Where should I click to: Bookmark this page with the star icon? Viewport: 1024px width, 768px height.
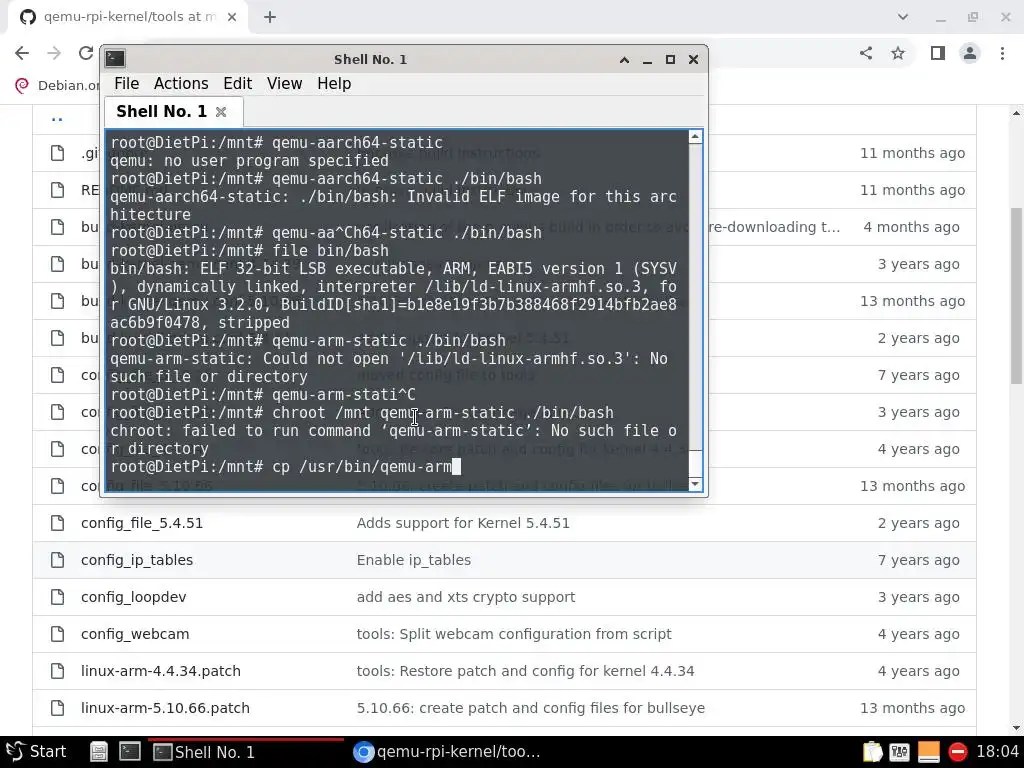click(x=898, y=53)
